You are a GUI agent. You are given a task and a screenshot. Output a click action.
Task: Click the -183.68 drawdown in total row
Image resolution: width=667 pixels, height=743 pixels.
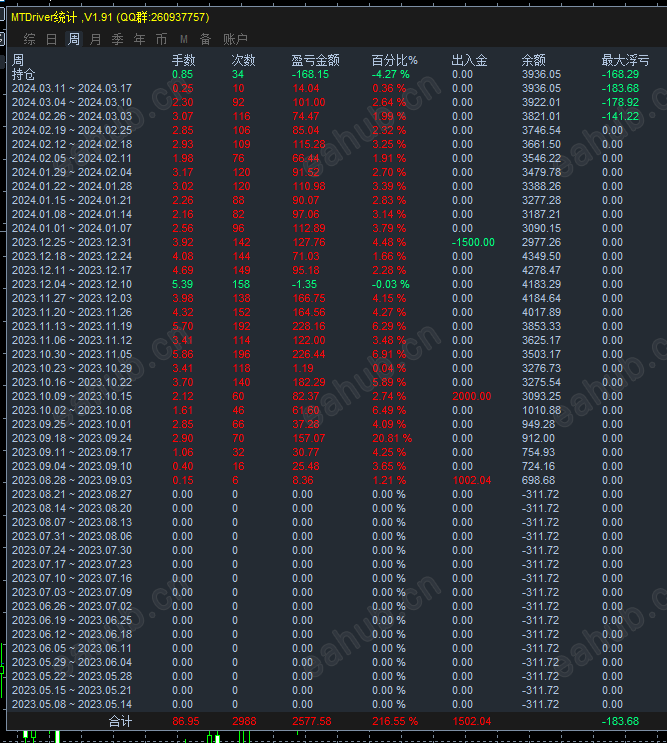(x=620, y=722)
